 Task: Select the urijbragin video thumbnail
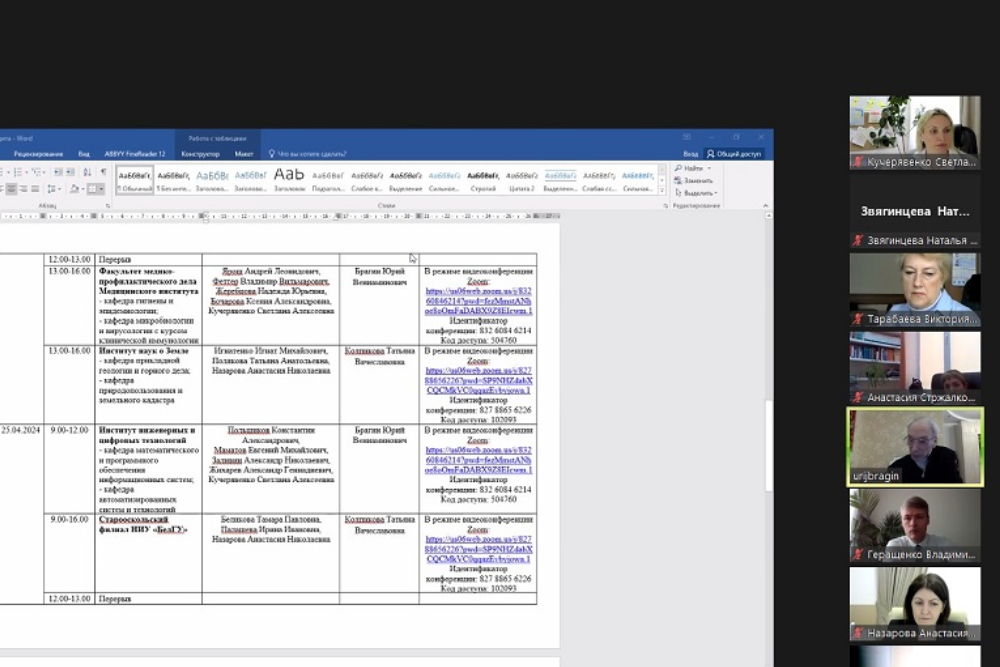coord(915,446)
